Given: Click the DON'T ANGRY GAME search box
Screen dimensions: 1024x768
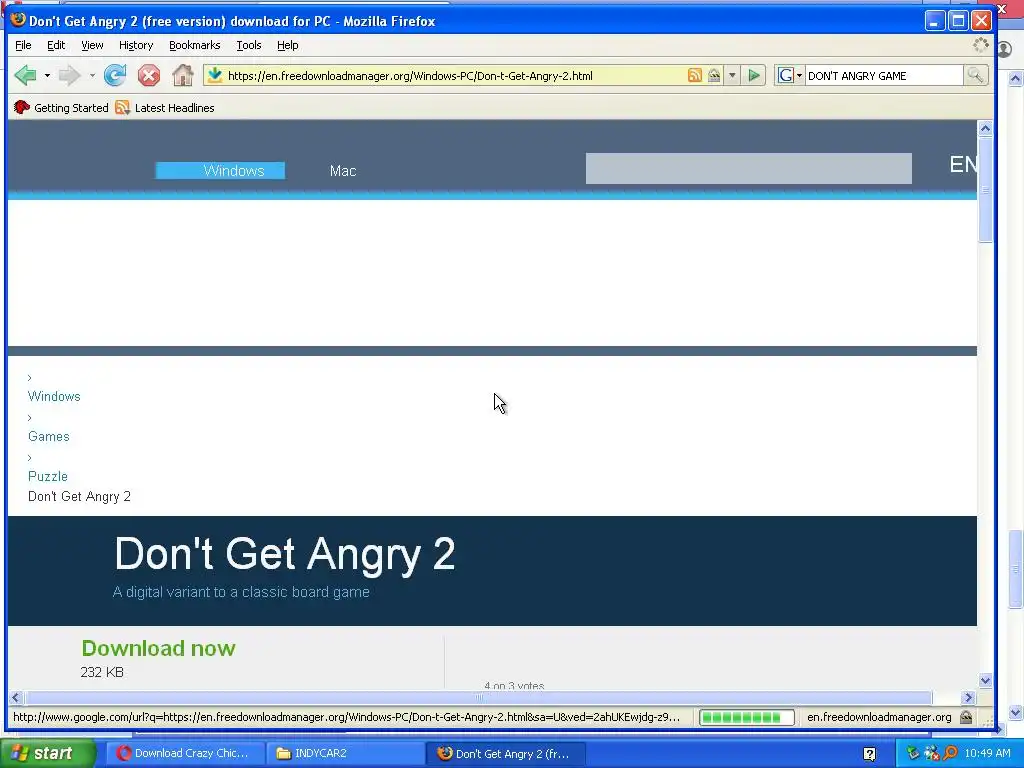Looking at the screenshot, I should point(884,76).
